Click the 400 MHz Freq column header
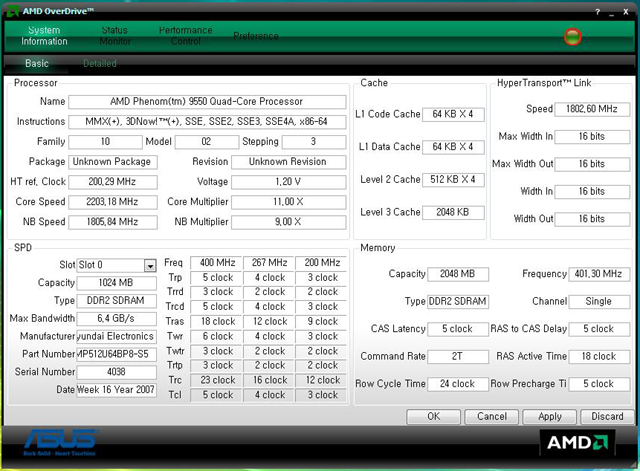The height and width of the screenshot is (471, 640). pos(216,263)
